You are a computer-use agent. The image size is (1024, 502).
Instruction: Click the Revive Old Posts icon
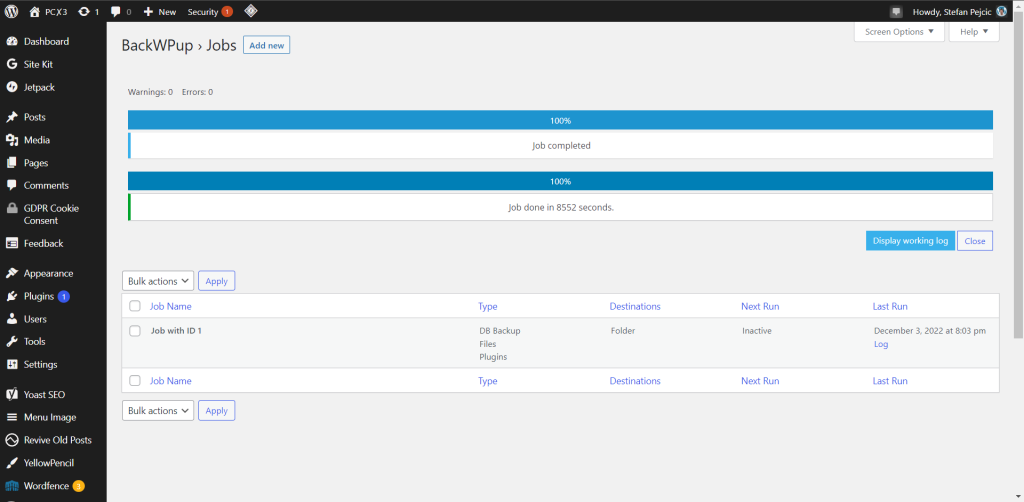tap(12, 440)
